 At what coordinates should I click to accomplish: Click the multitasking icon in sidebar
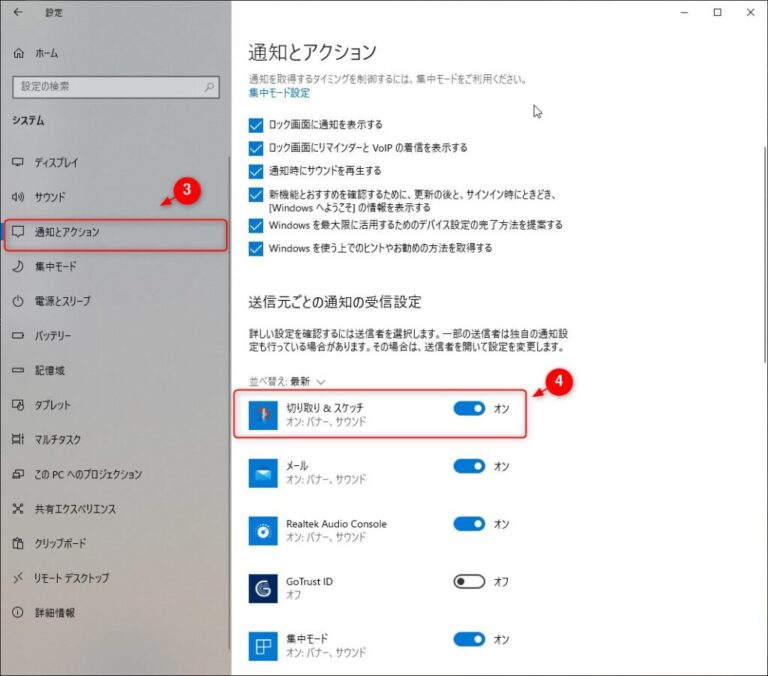(x=18, y=439)
